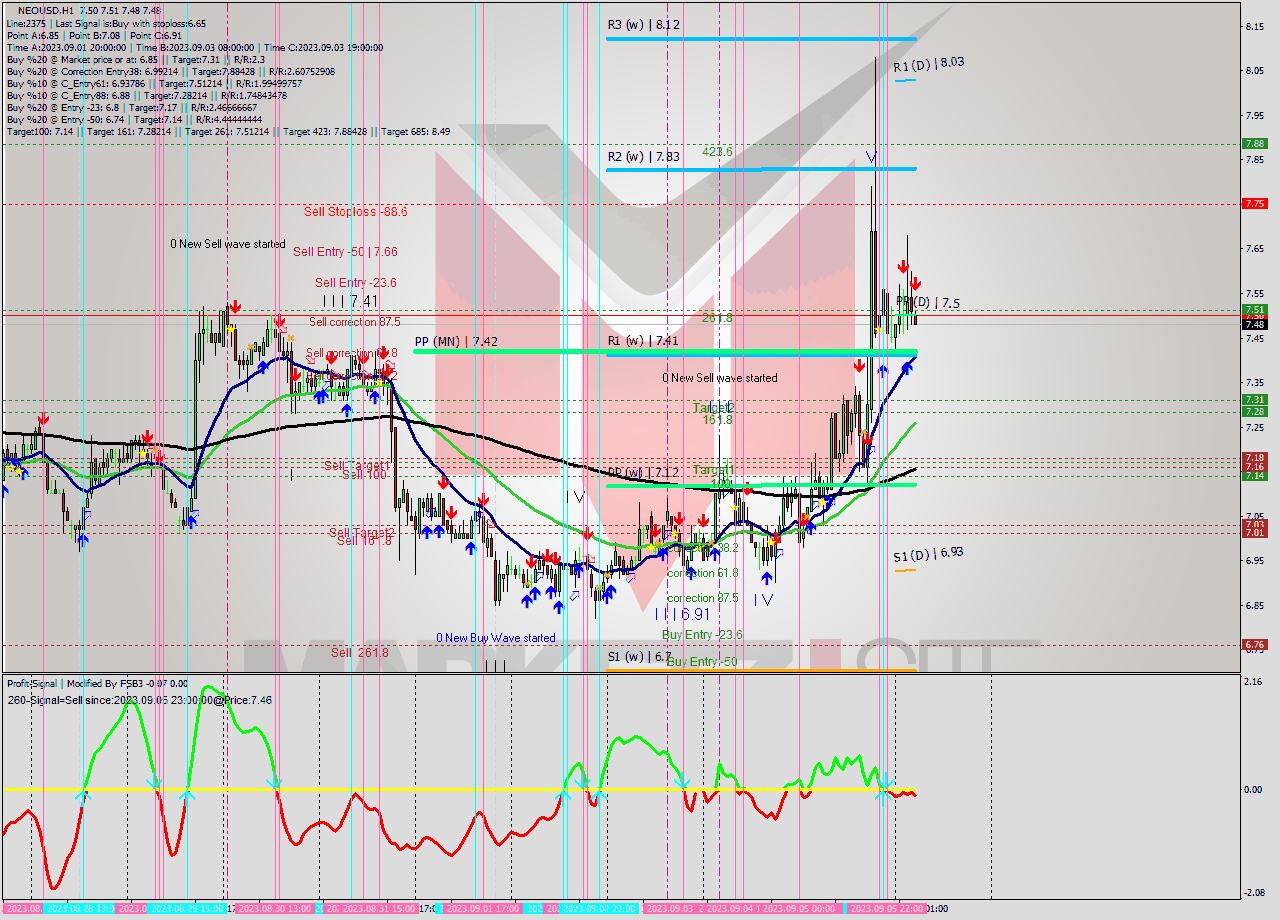Select the 'Sell Target1' label
This screenshot has height=920, width=1280.
pyautogui.click(x=356, y=466)
